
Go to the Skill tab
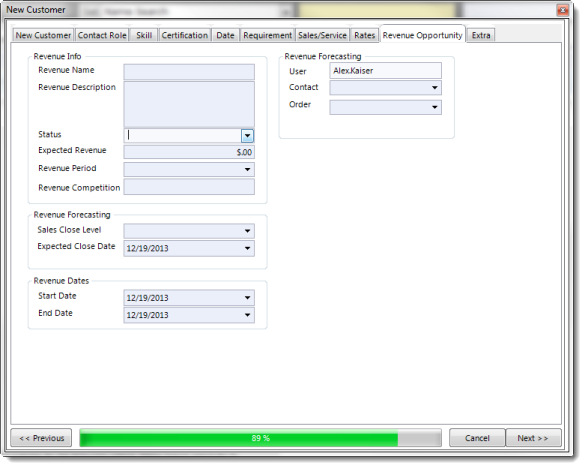click(x=144, y=35)
